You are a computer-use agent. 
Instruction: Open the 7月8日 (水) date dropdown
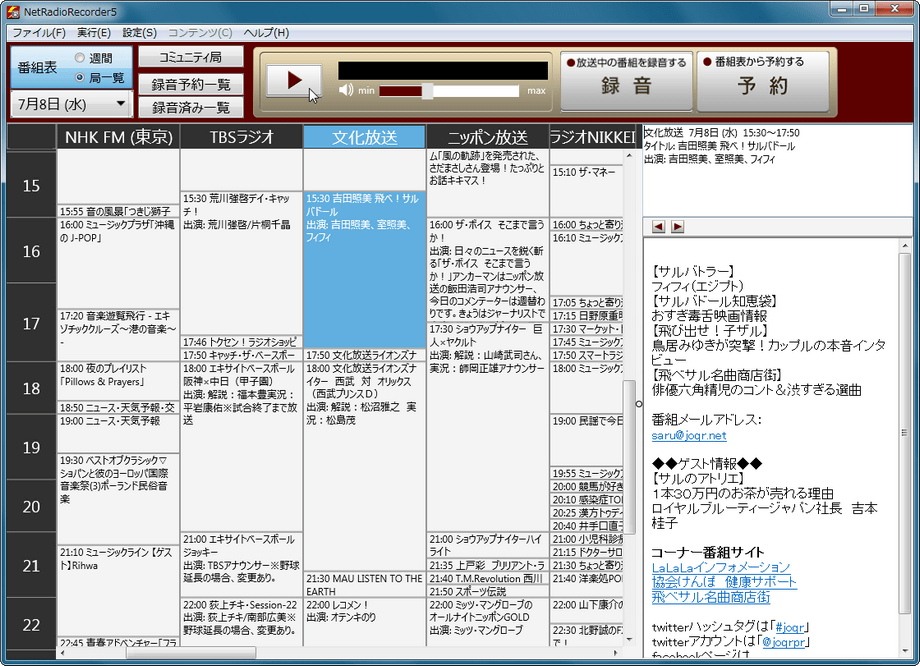(x=72, y=104)
